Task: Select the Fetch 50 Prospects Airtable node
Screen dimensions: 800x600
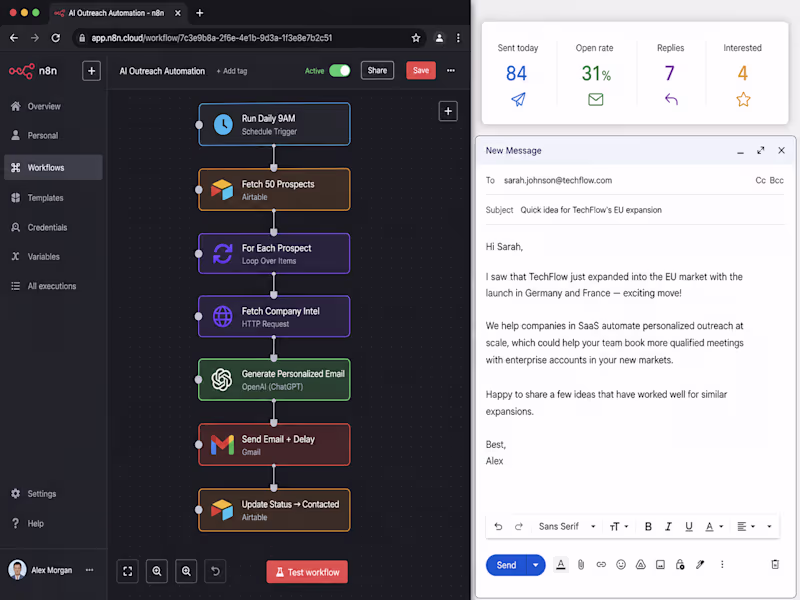Action: 274,189
